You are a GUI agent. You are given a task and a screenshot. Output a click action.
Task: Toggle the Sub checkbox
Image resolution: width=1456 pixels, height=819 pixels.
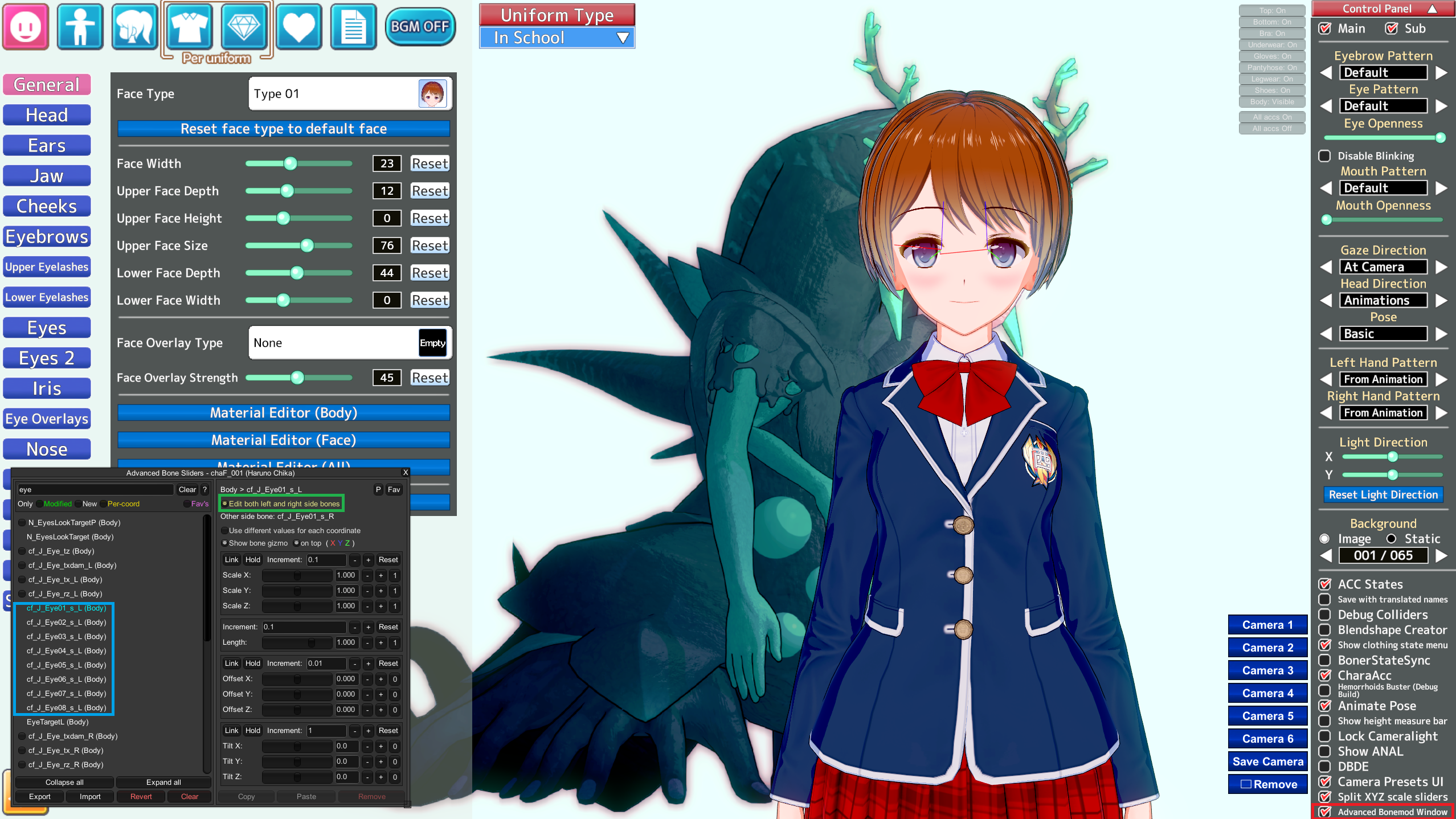[1392, 28]
